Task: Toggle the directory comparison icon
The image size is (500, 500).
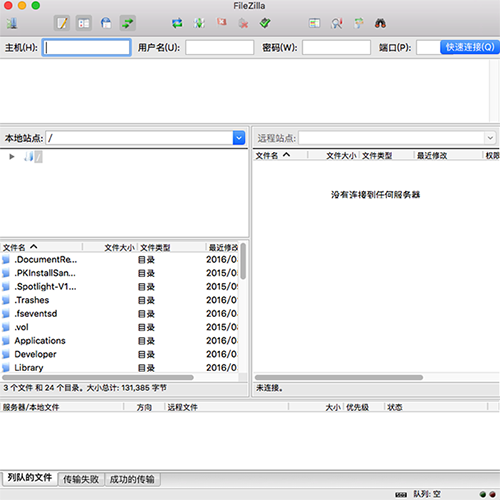Action: click(336, 23)
